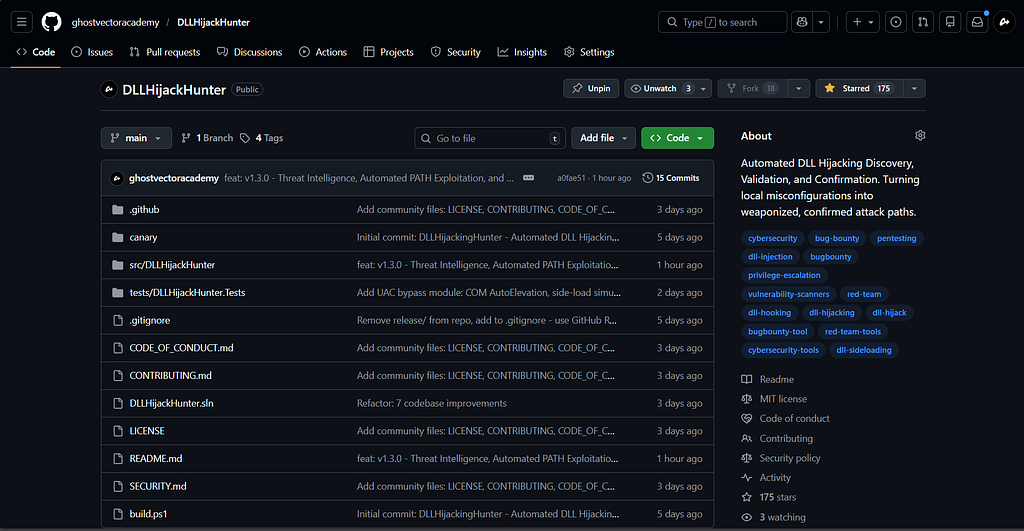This screenshot has width=1024, height=531.
Task: Toggle the Starred button to unstar
Action: pyautogui.click(x=859, y=88)
